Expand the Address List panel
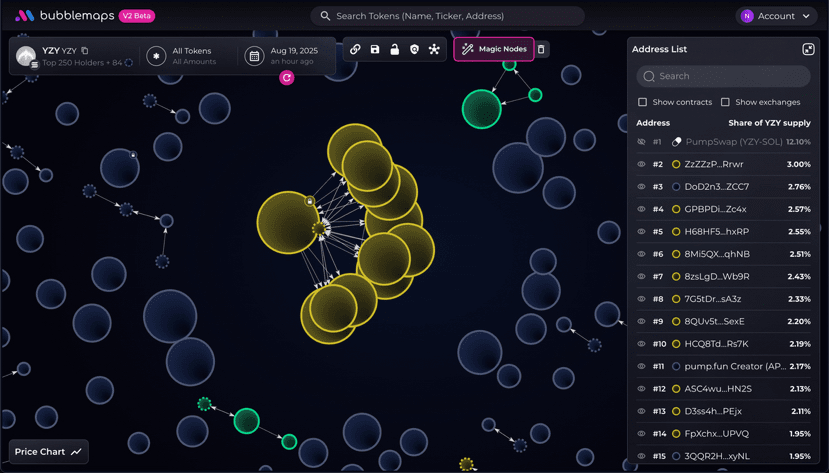Image resolution: width=829 pixels, height=473 pixels. (x=808, y=49)
